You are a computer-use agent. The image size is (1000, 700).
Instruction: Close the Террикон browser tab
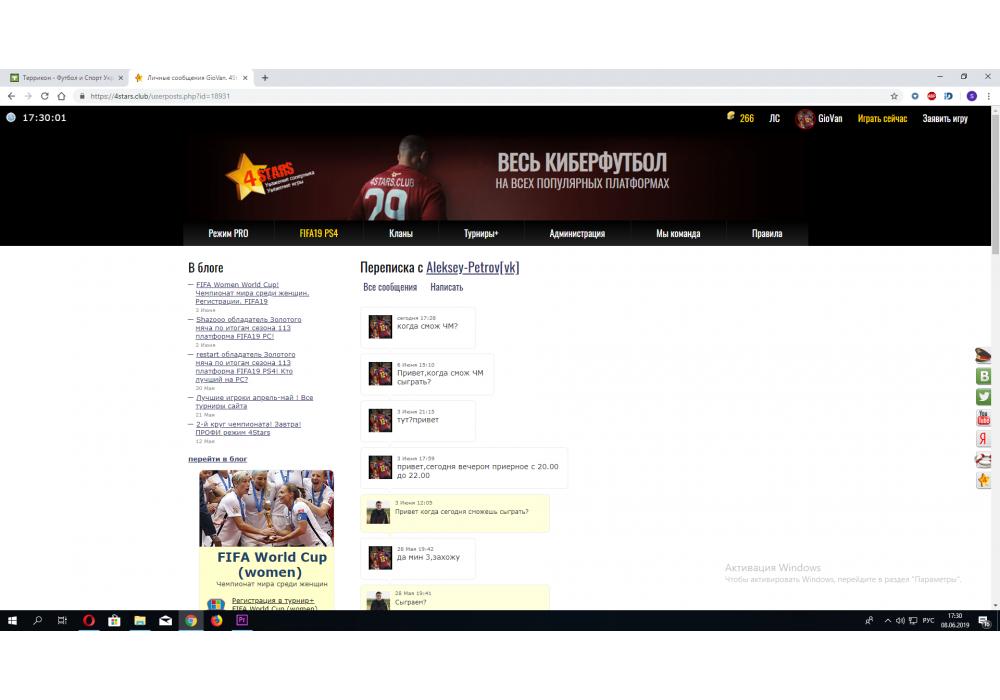point(121,78)
